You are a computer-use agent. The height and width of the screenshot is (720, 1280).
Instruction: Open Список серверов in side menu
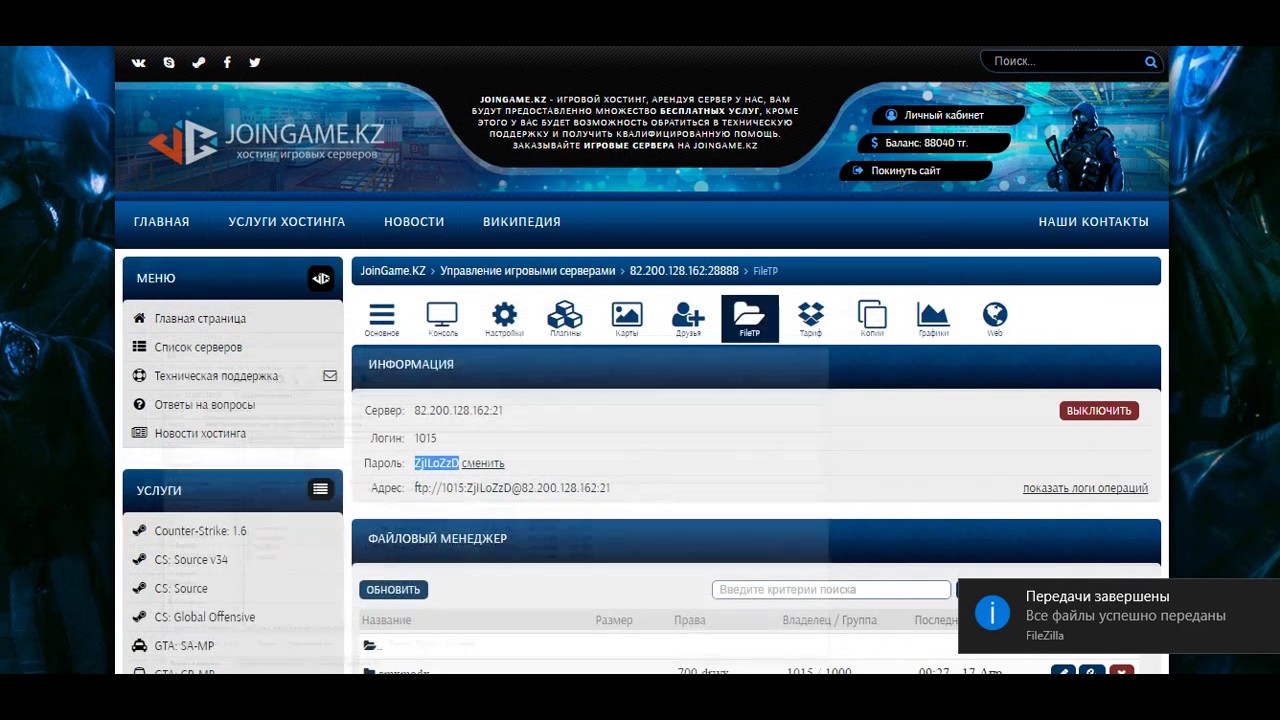[x=198, y=347]
